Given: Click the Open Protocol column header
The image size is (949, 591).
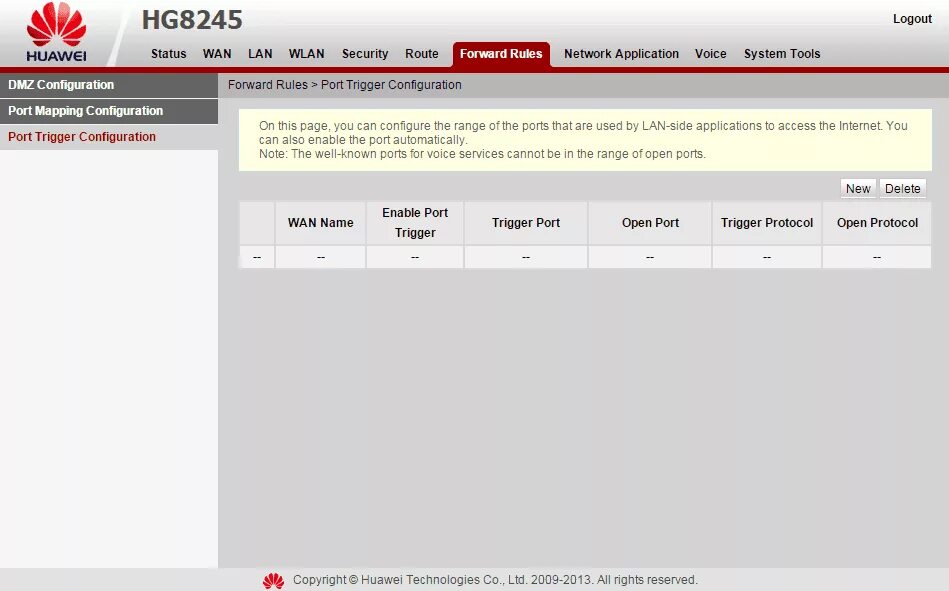Looking at the screenshot, I should coord(877,223).
